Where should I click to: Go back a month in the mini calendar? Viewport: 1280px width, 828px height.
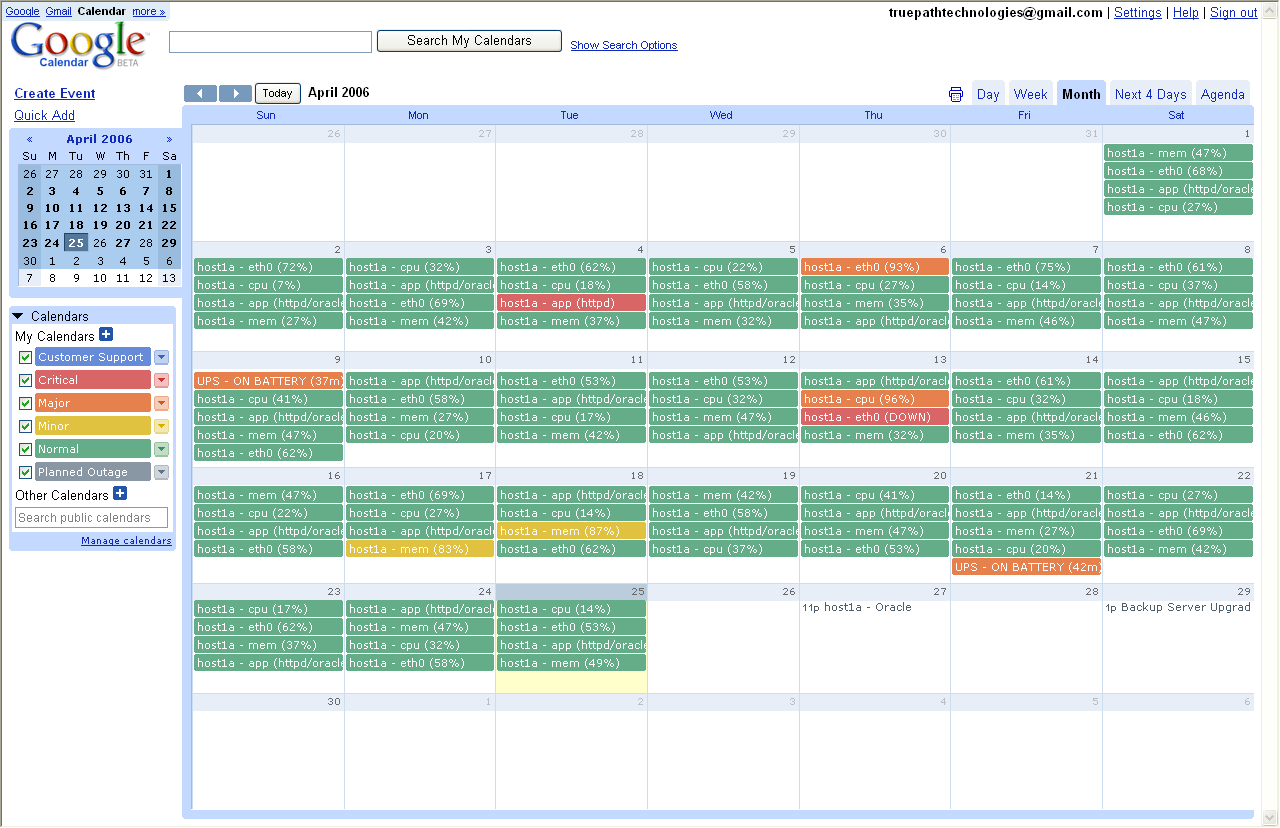pos(30,139)
